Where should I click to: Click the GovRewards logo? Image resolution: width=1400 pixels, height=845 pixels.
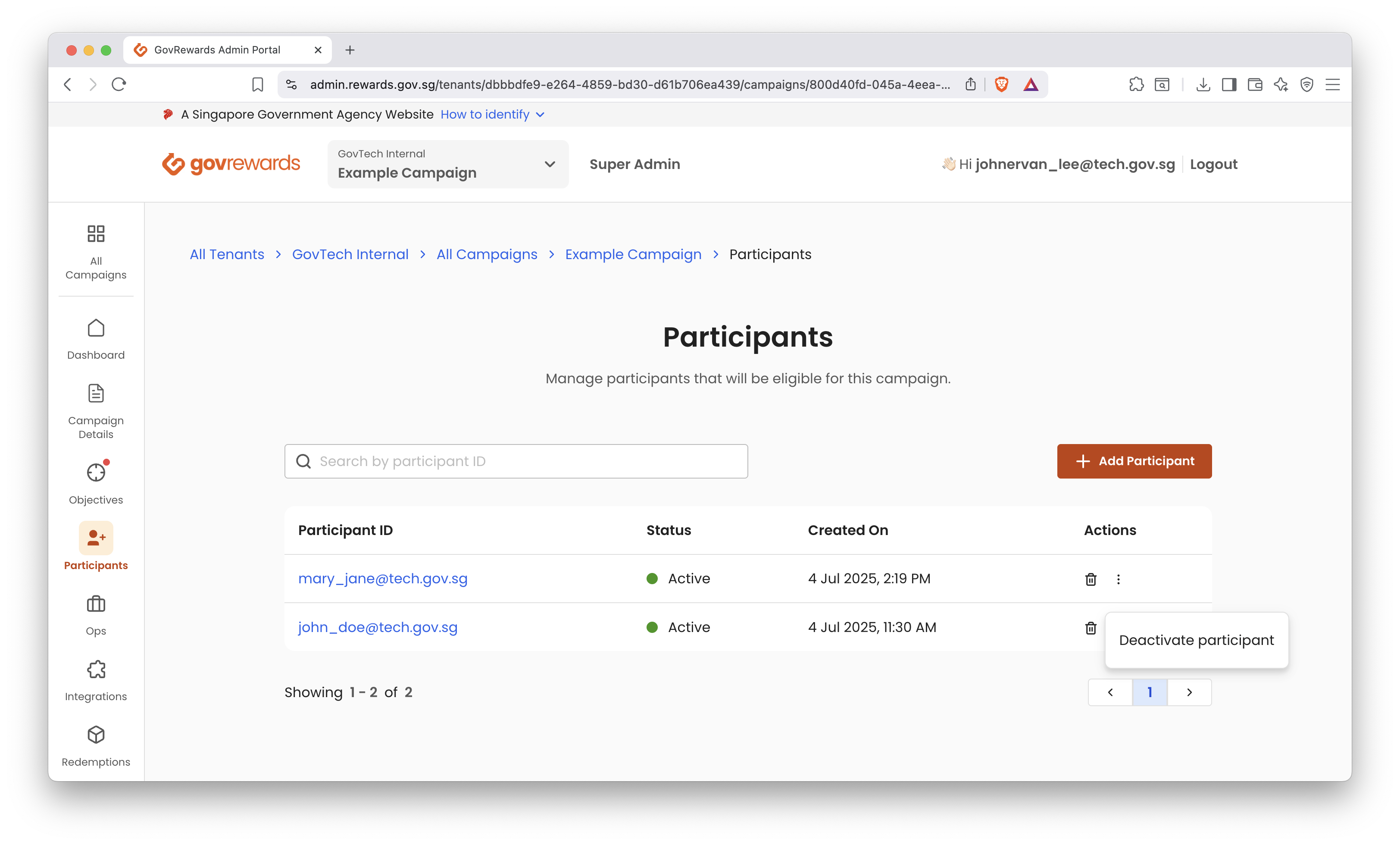pyautogui.click(x=231, y=164)
